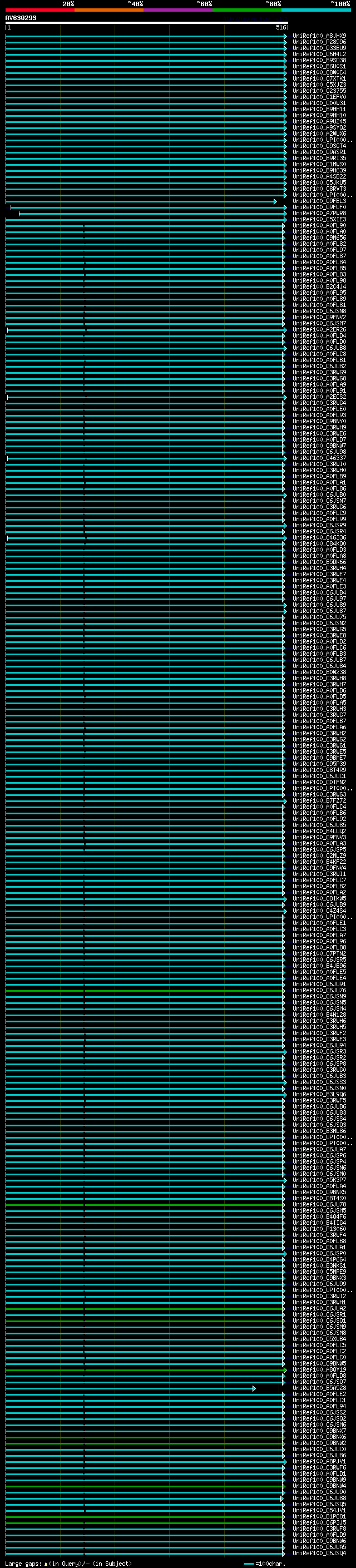Screen dimensions: 356x1568
Task: Click the white query sequence bar
Action: point(147,22)
